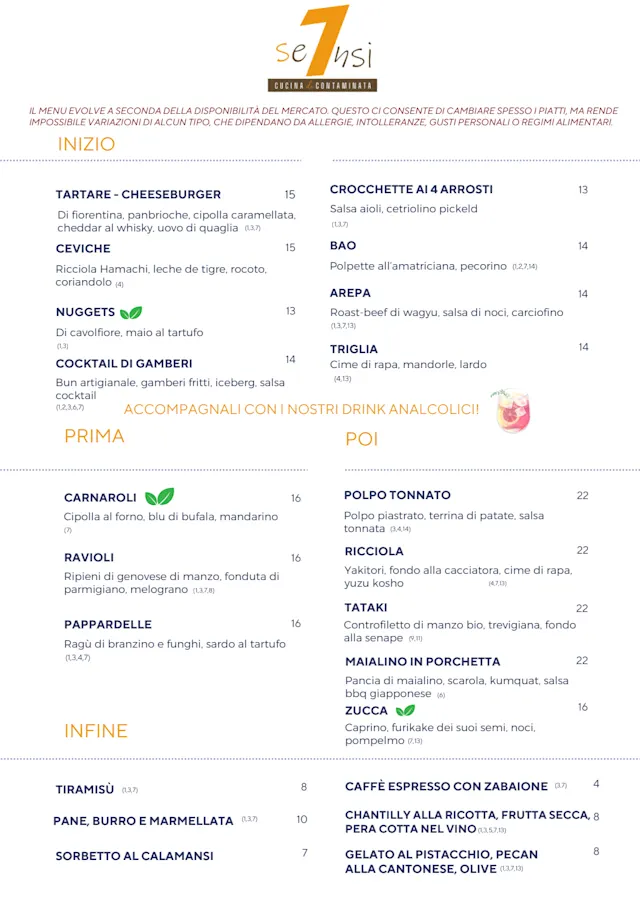Click the analcolici drinks promo text
The width and height of the screenshot is (640, 905).
(x=301, y=410)
